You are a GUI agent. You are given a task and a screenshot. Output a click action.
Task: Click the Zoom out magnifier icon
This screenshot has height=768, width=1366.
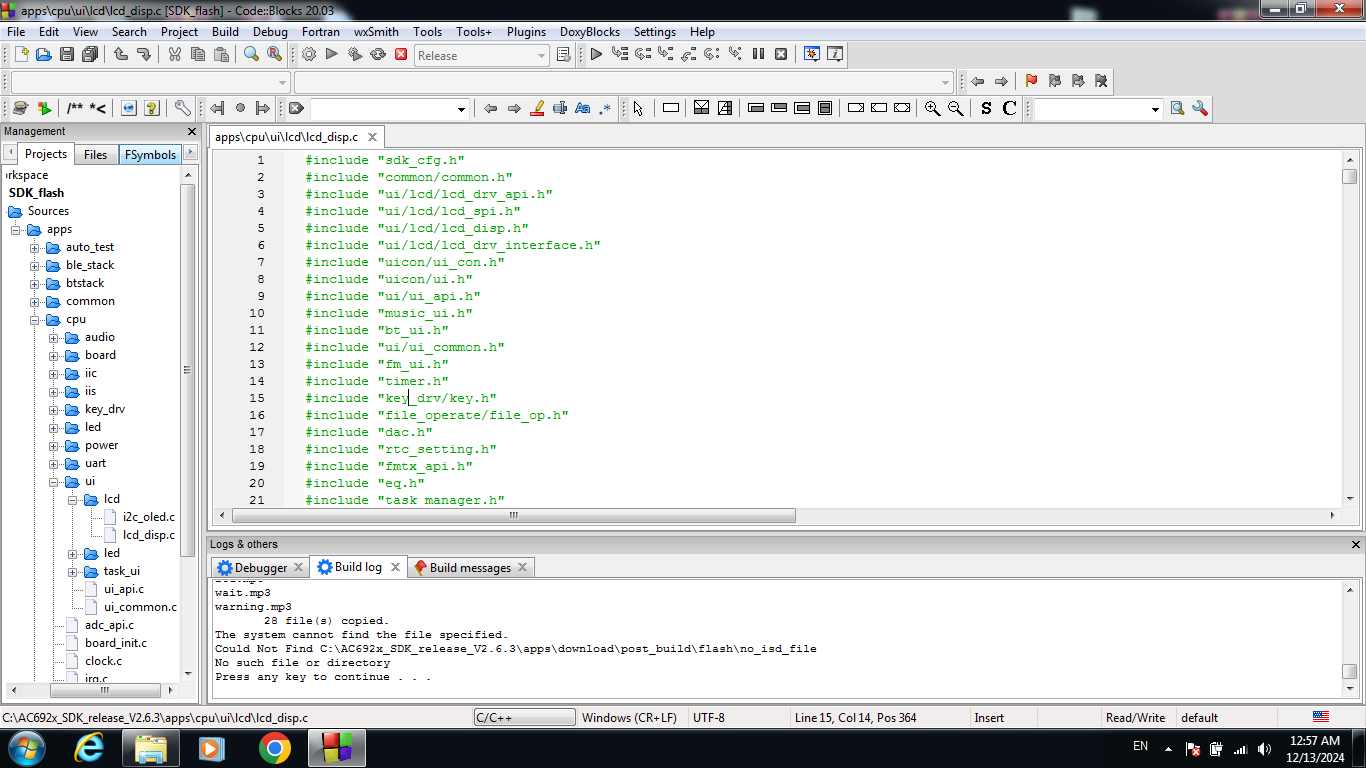click(x=956, y=108)
